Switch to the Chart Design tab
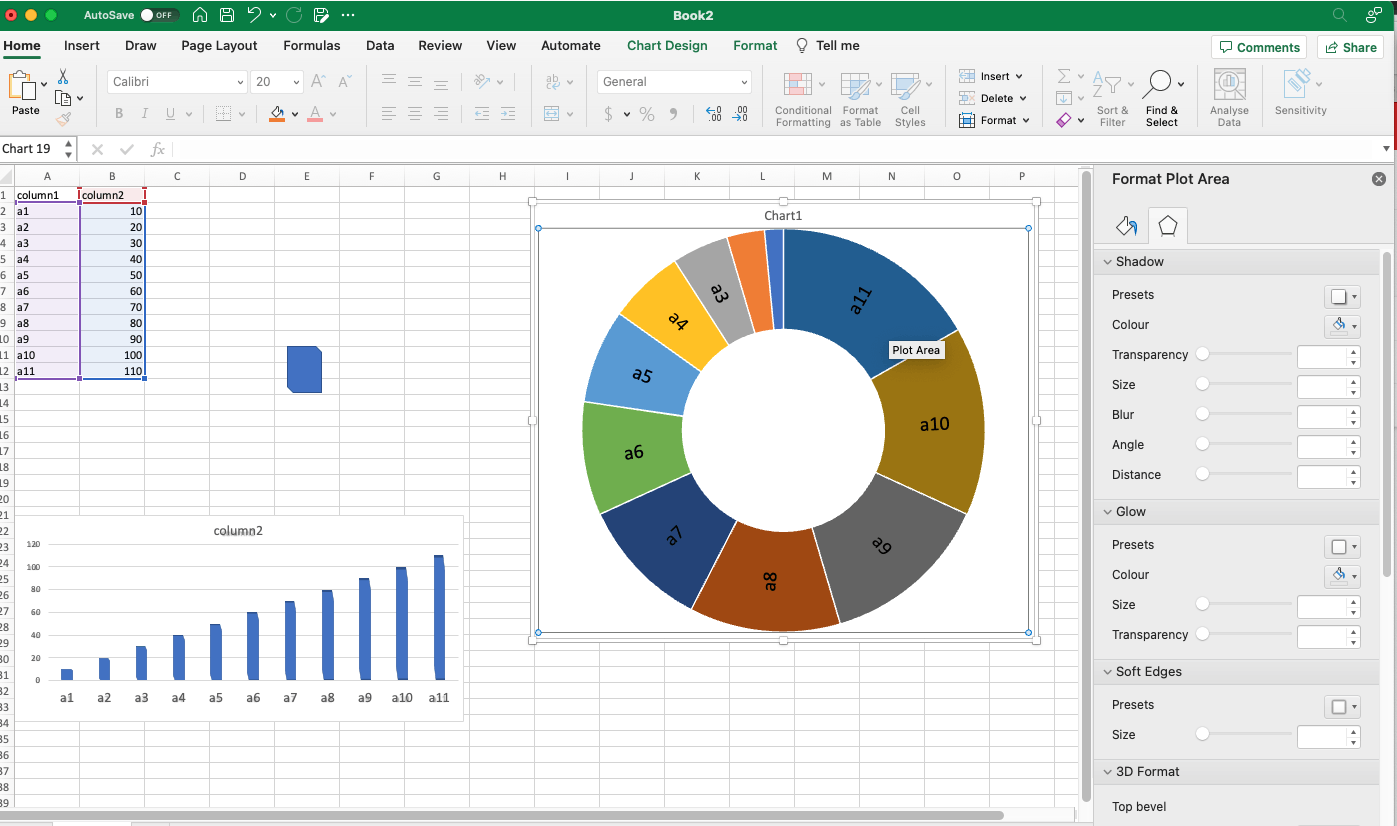 [x=667, y=45]
